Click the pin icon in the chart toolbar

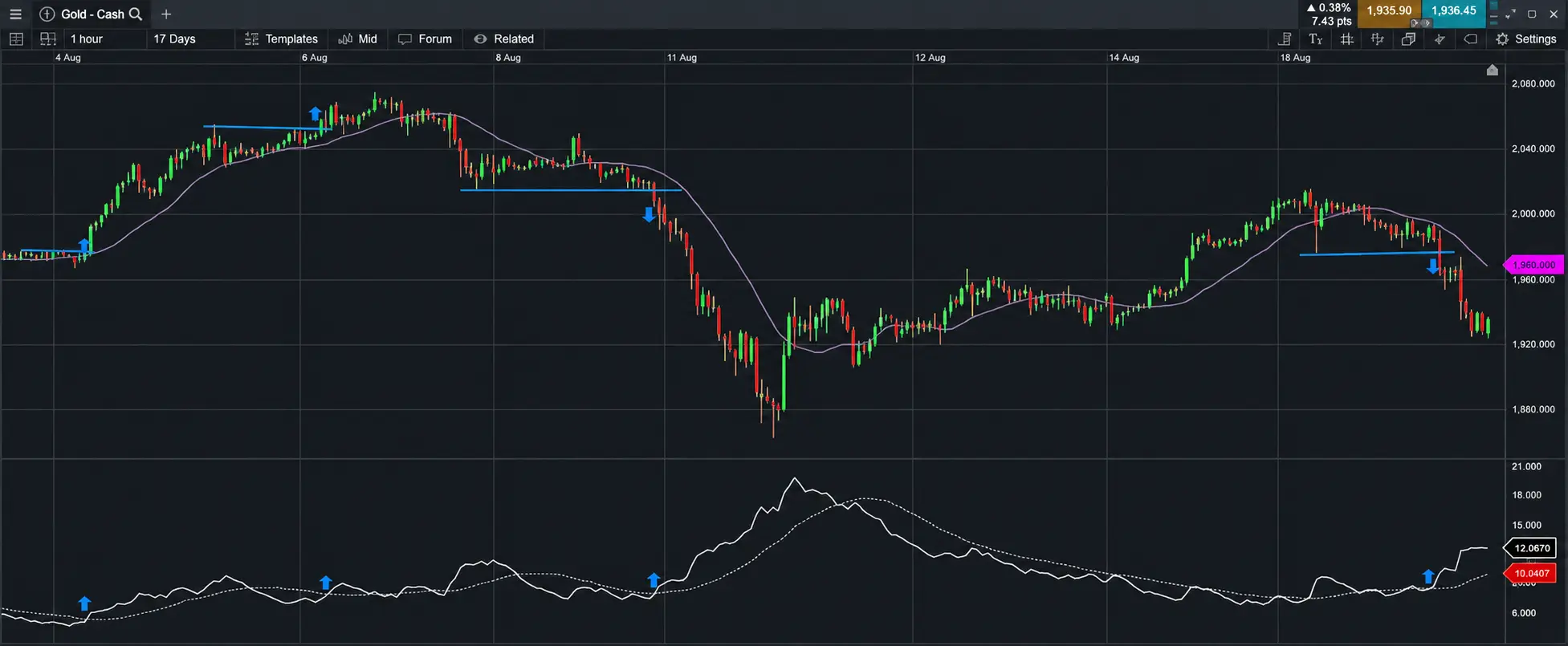[1440, 39]
